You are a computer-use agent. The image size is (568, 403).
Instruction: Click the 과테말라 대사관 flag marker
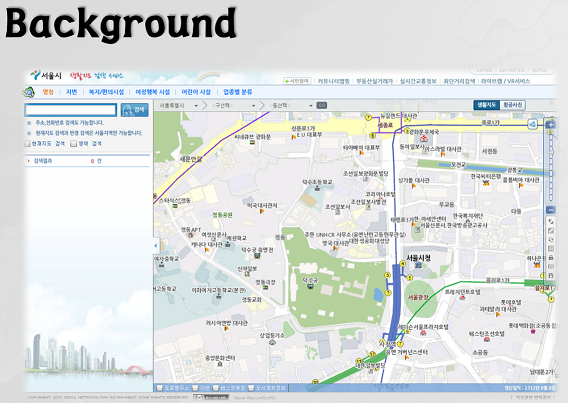[498, 315]
